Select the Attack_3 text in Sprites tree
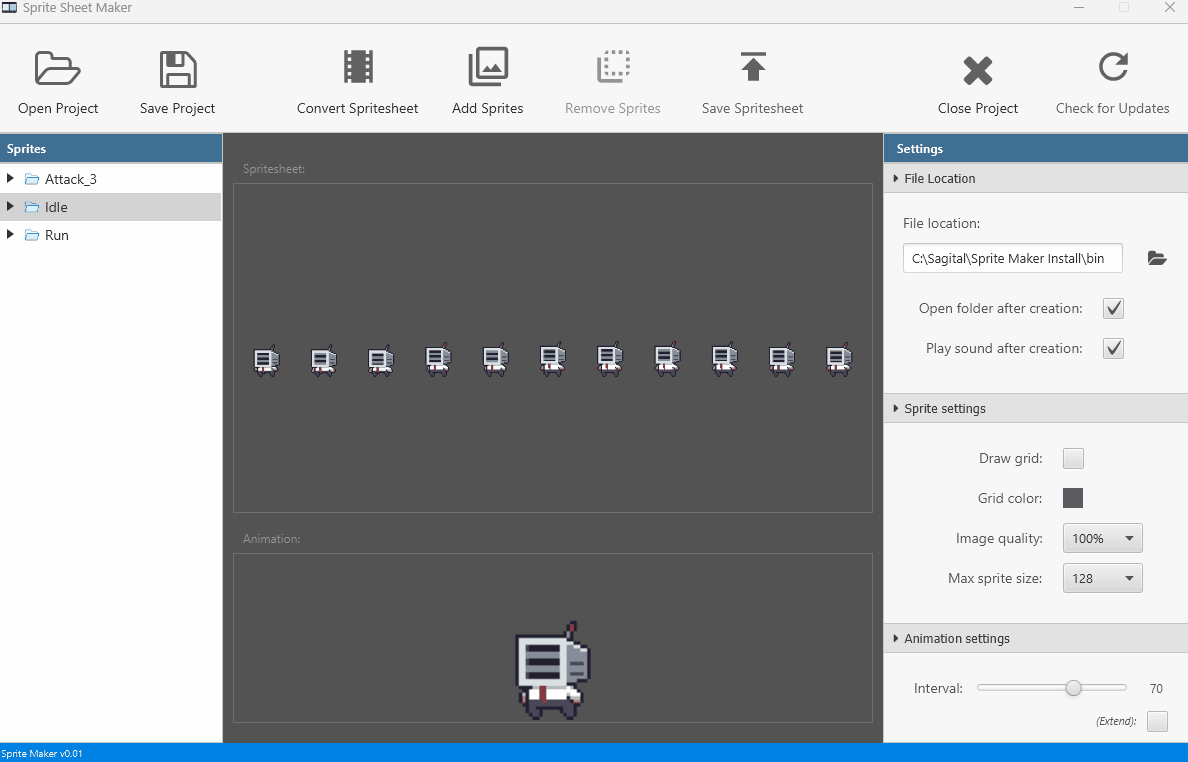1188x762 pixels. pos(70,180)
